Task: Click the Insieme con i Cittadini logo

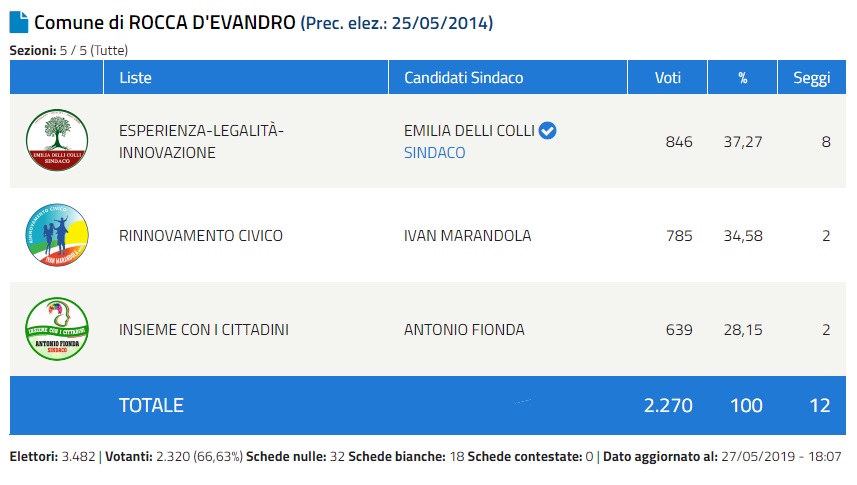Action: coord(56,329)
